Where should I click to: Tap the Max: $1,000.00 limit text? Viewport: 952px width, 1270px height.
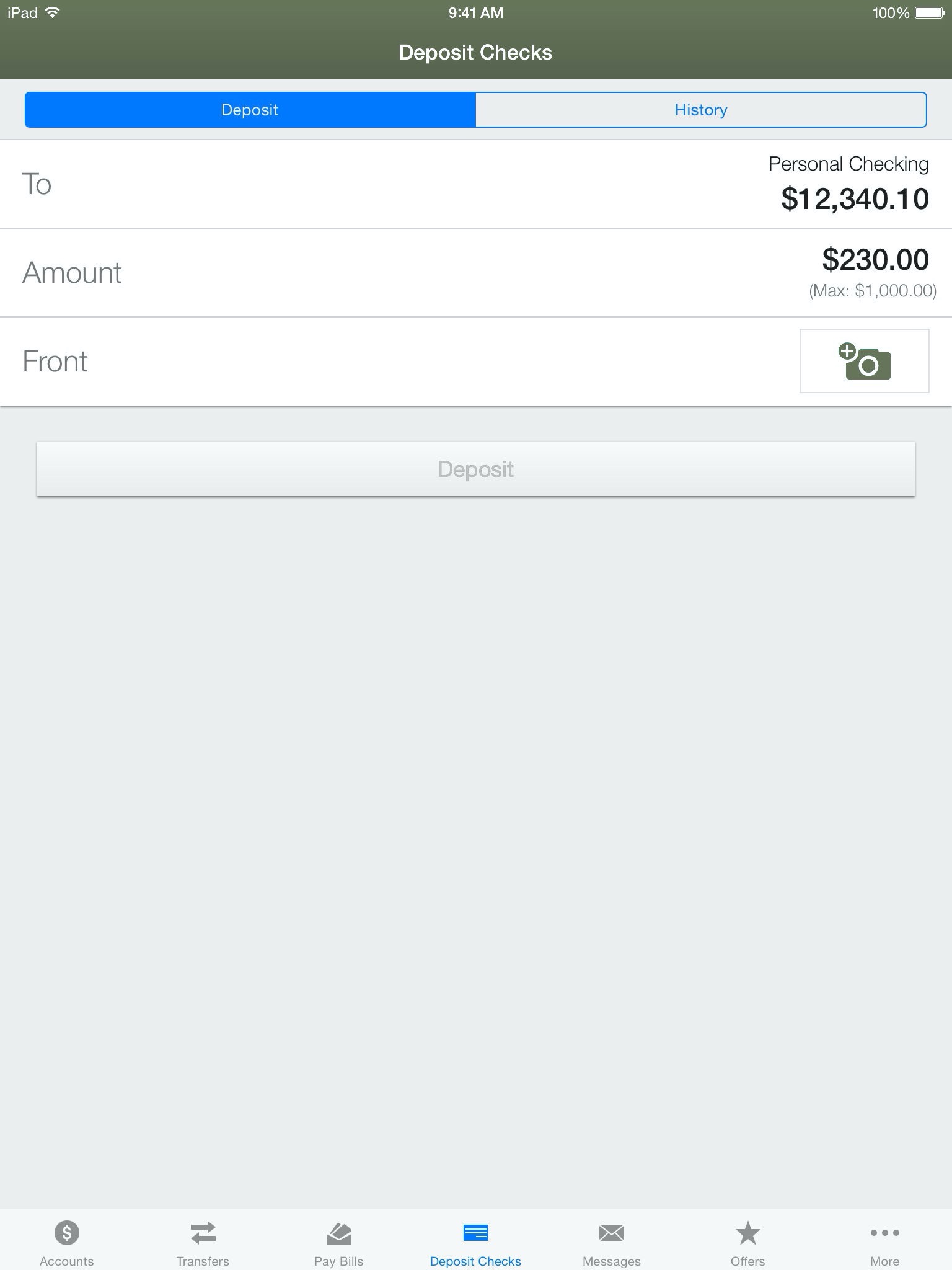[872, 291]
